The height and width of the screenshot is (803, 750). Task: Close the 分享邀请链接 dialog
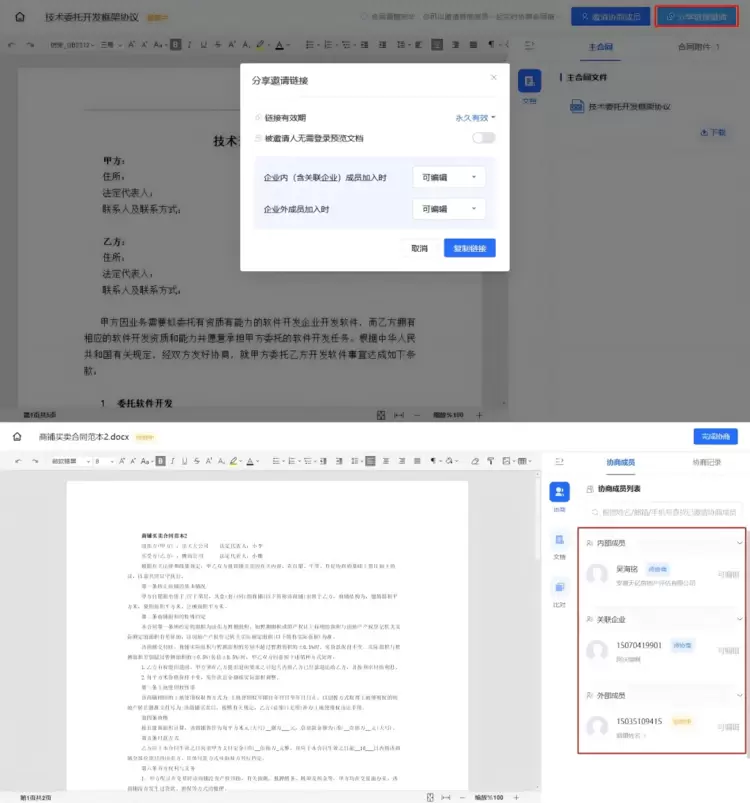pyautogui.click(x=493, y=77)
